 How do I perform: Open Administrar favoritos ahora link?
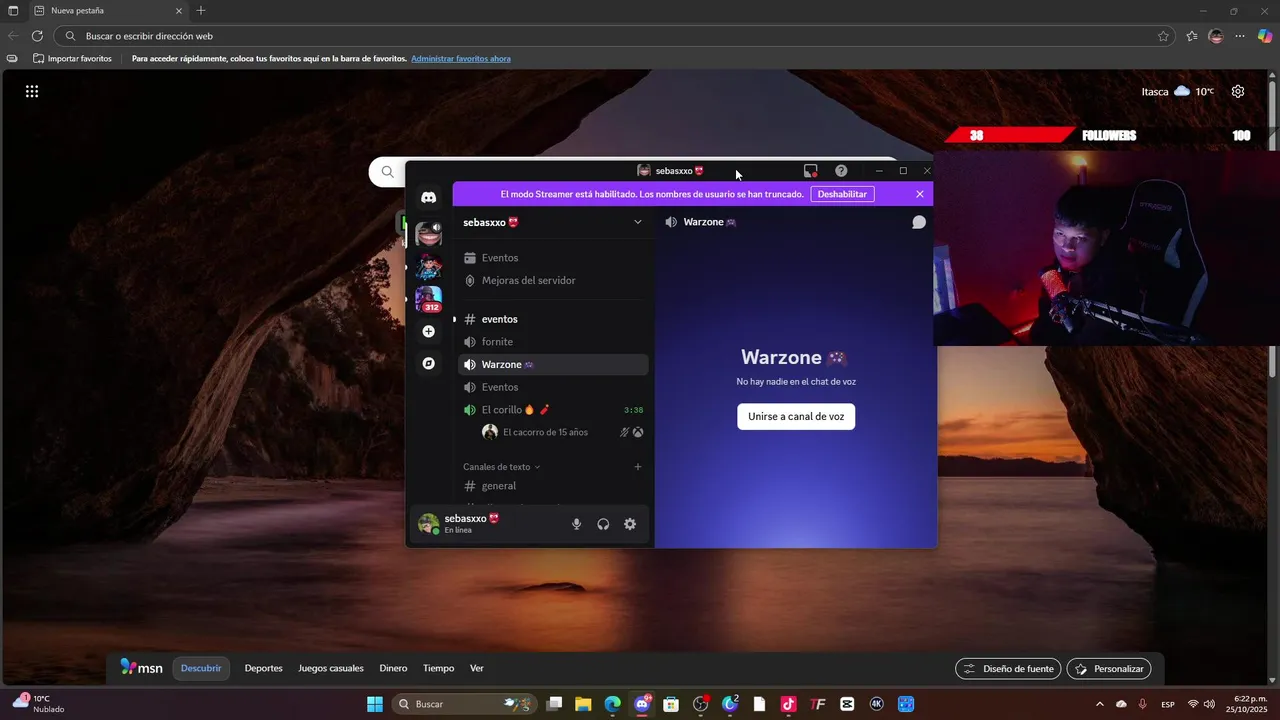coord(461,59)
